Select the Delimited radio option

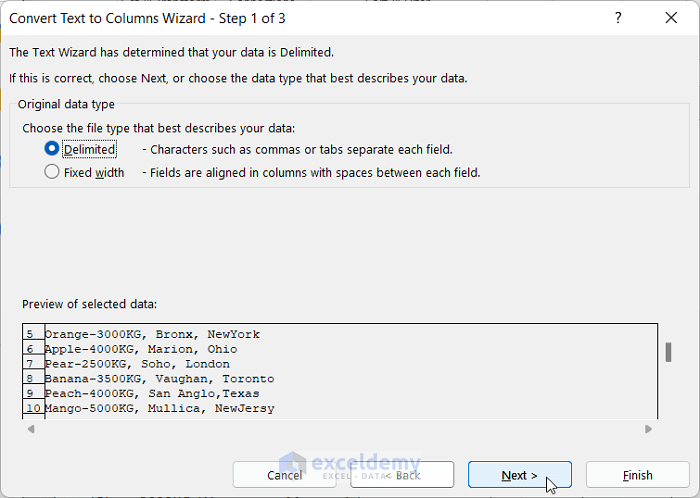coord(53,149)
